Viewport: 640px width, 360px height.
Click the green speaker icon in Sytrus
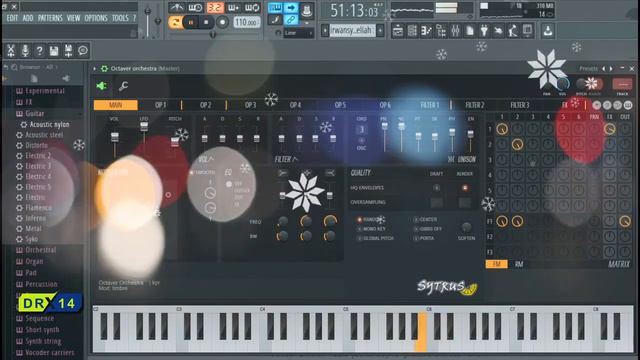point(101,86)
